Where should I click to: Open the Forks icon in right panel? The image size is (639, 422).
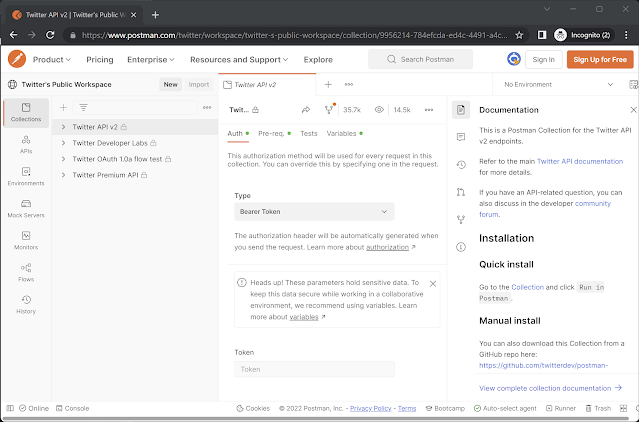461,220
